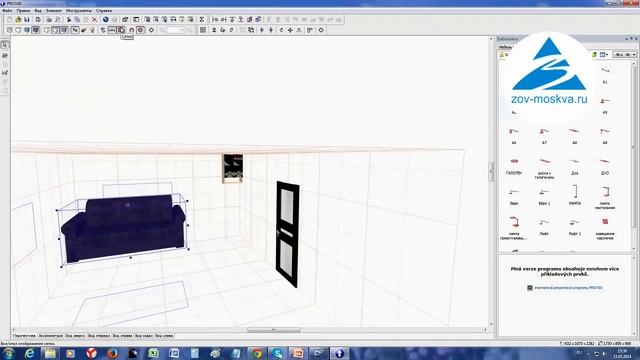Viewport: 640px width, 360px height.
Task: Open Yandex browser from the taskbar
Action: (x=91, y=353)
